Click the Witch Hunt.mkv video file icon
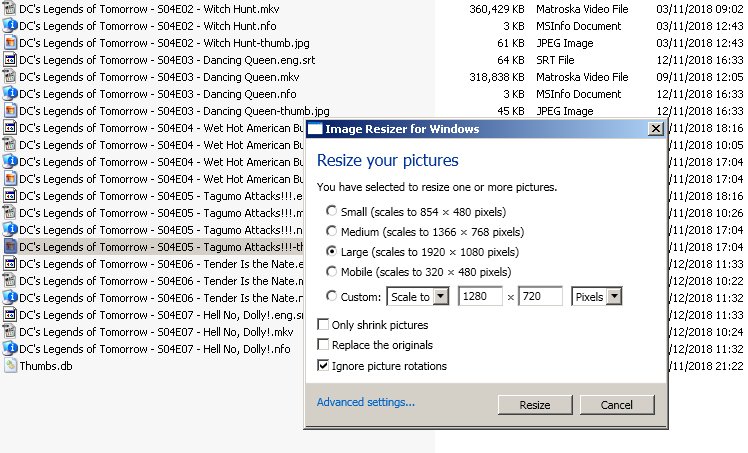This screenshot has height=453, width=748. [10, 9]
